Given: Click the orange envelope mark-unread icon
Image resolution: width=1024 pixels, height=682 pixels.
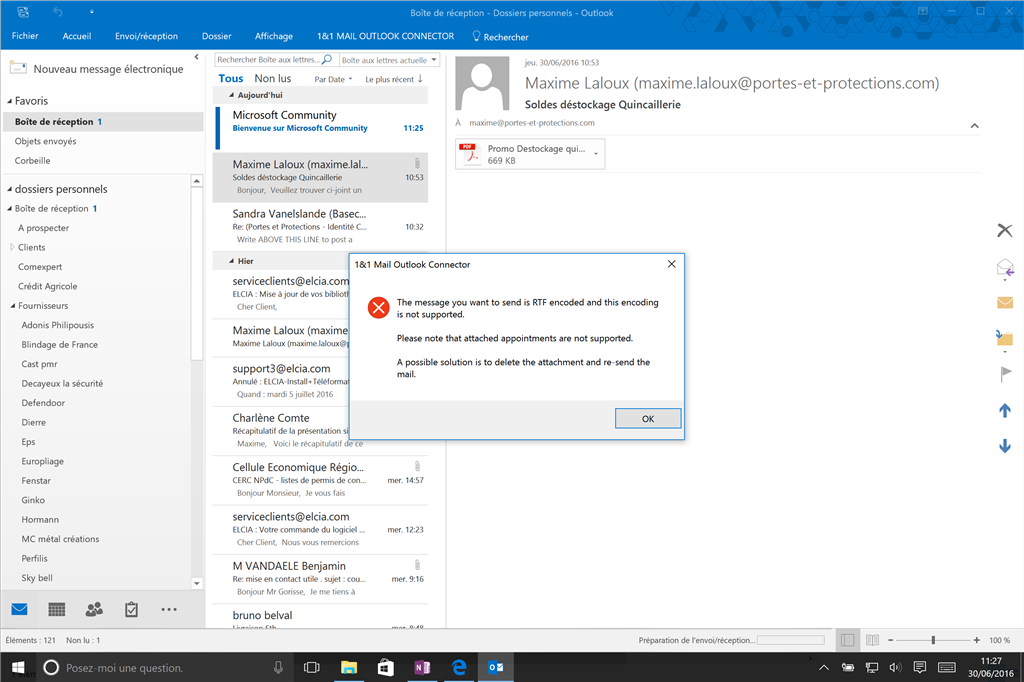Looking at the screenshot, I should 1004,302.
